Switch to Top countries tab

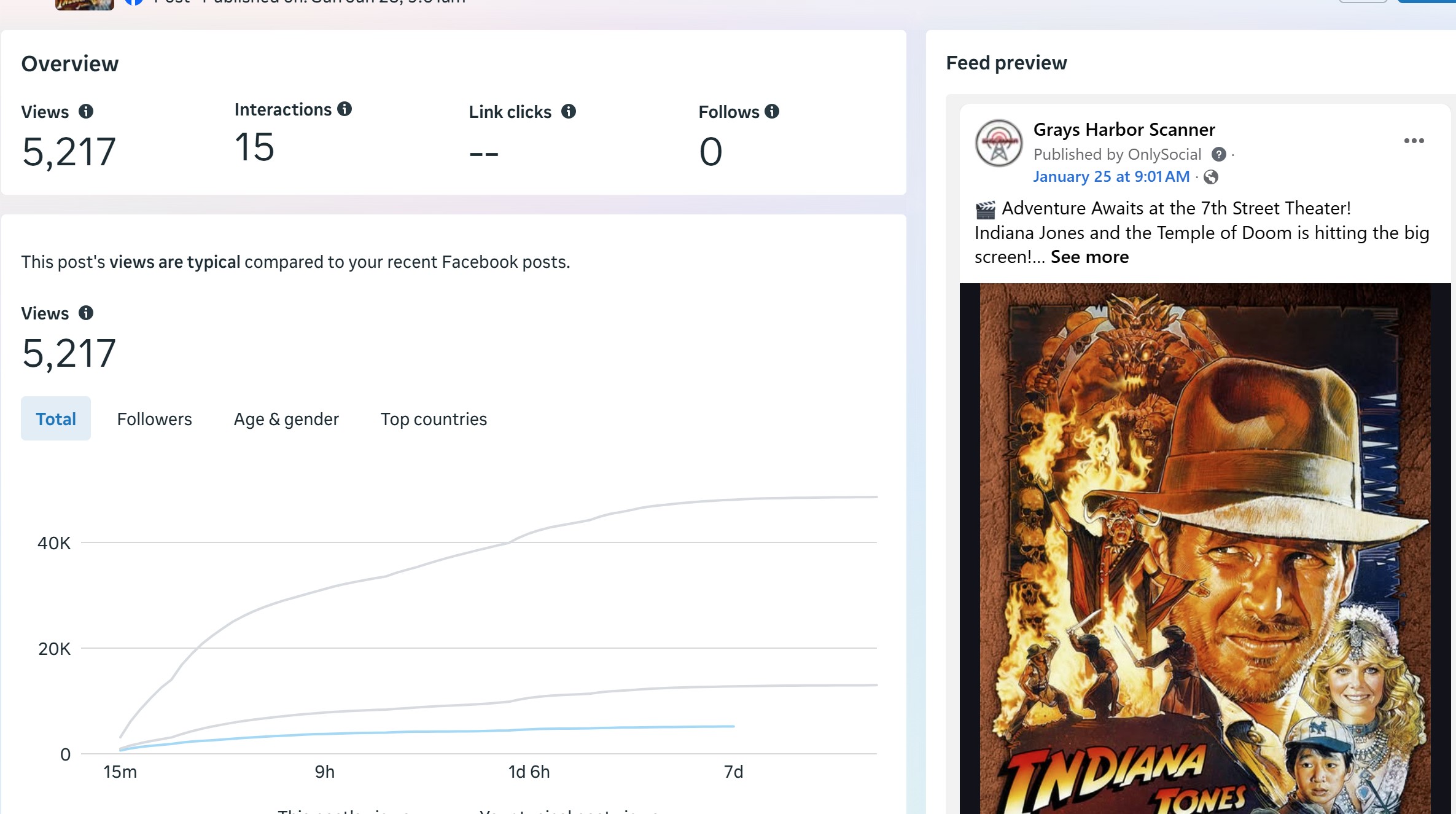click(x=434, y=419)
